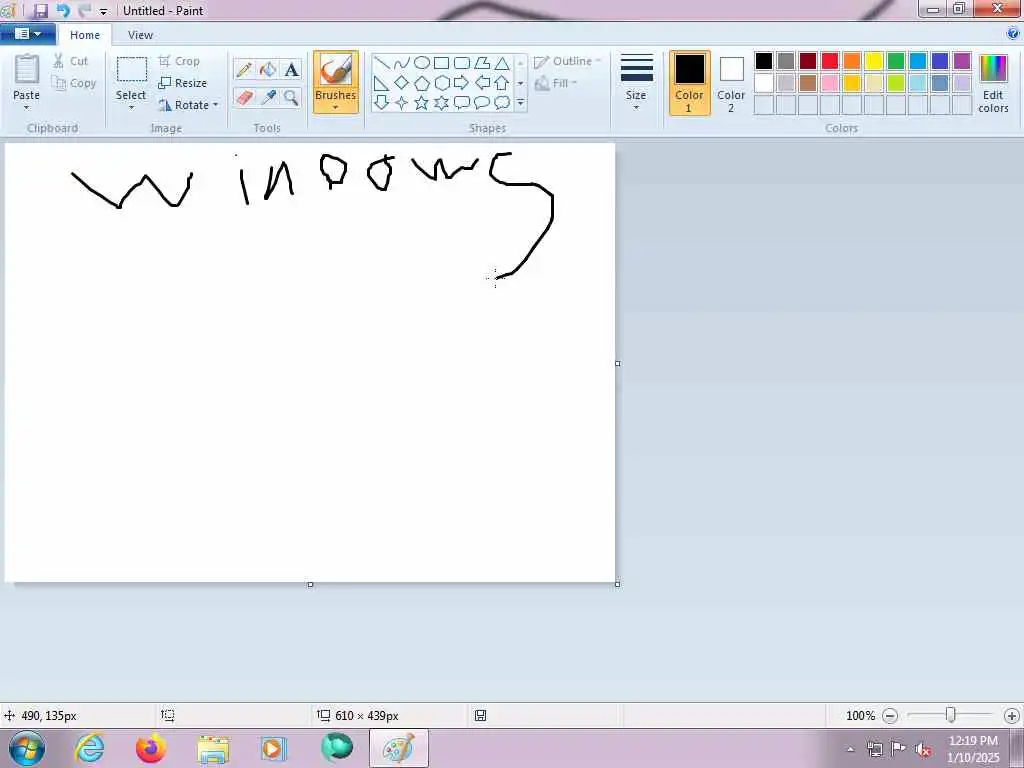
Task: Select the Color 1 box
Action: [x=689, y=83]
